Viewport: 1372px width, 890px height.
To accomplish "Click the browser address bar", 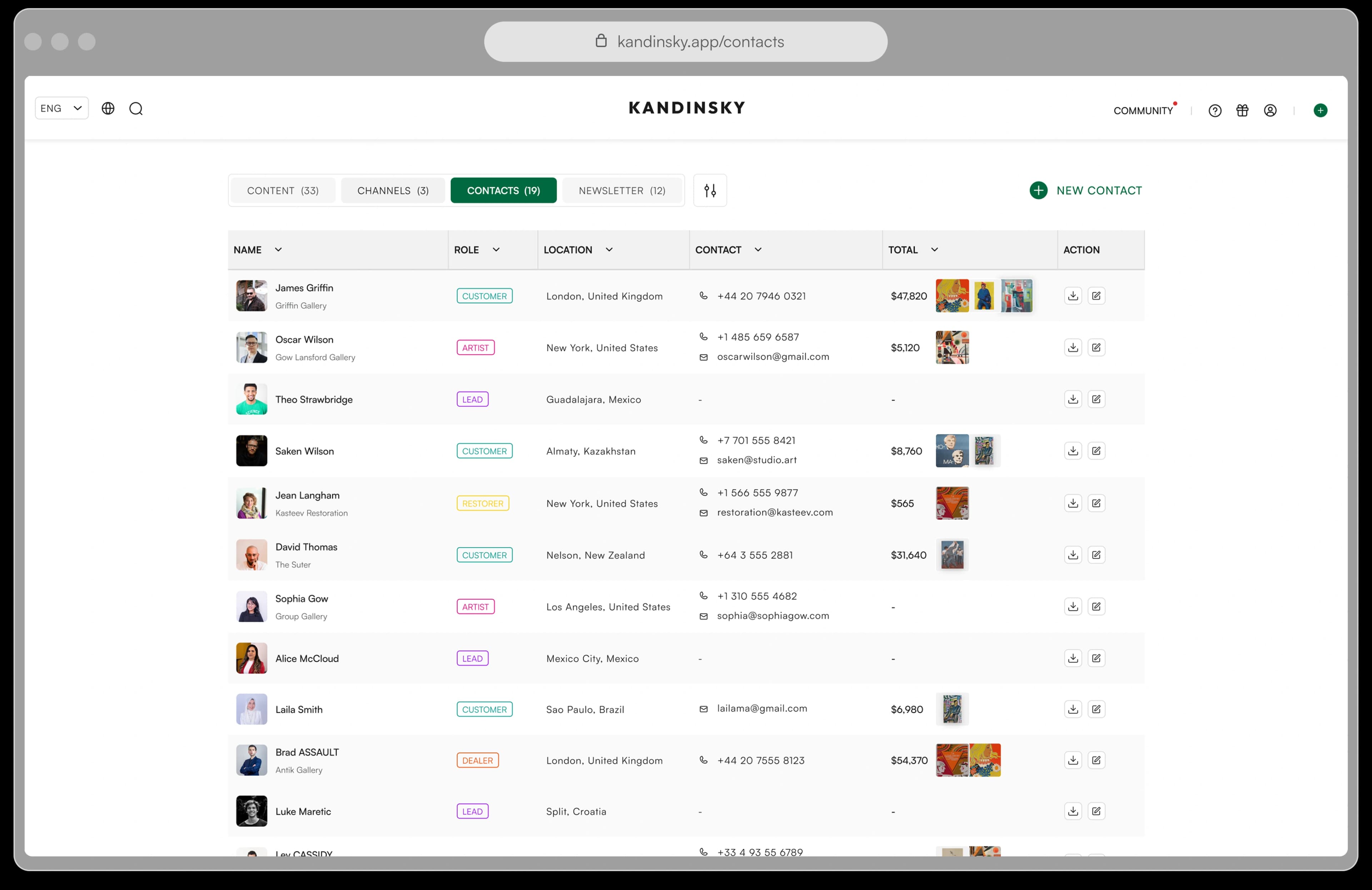I will (685, 41).
